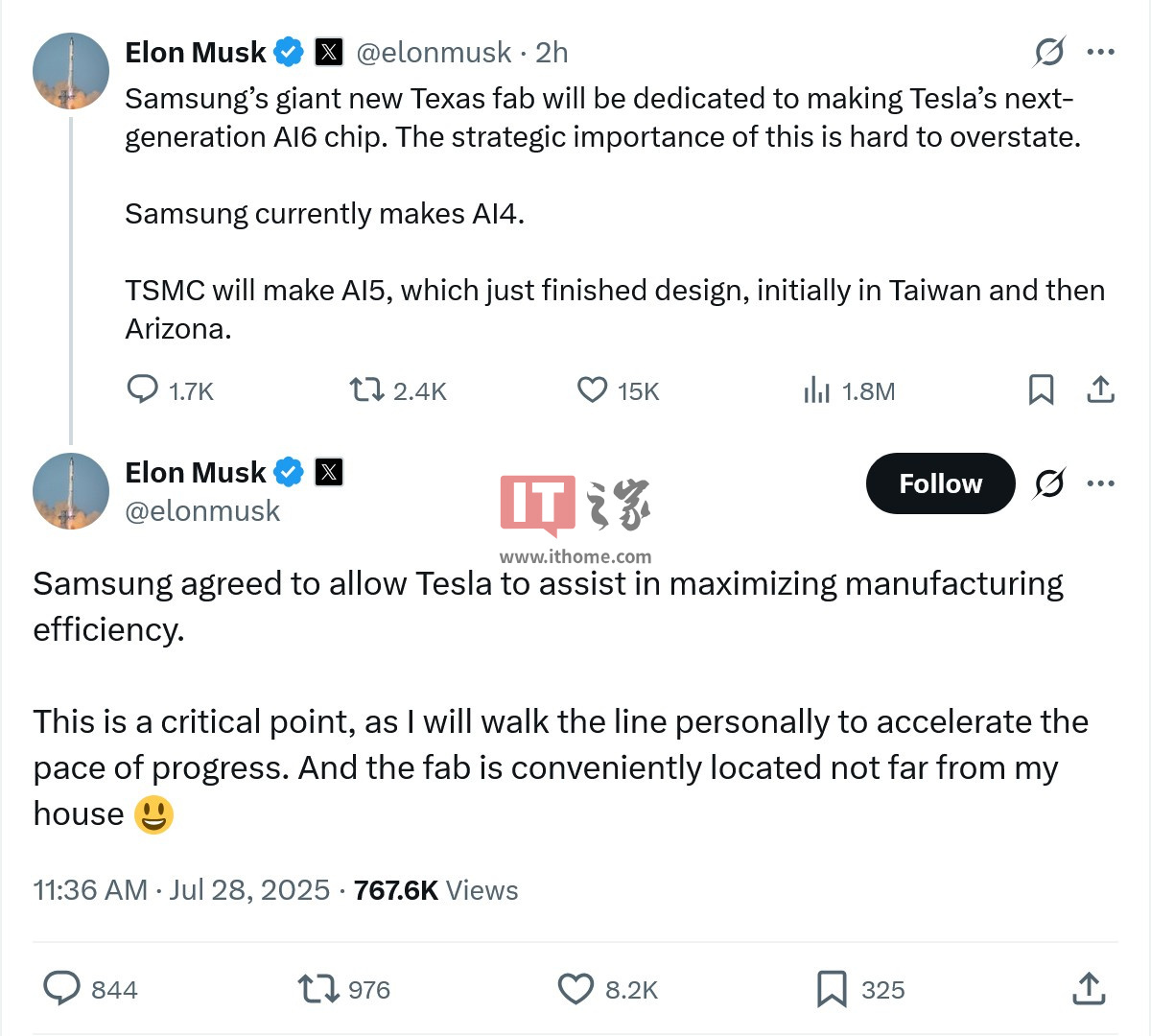Repost the main tweet with 976 reposts

click(x=317, y=988)
